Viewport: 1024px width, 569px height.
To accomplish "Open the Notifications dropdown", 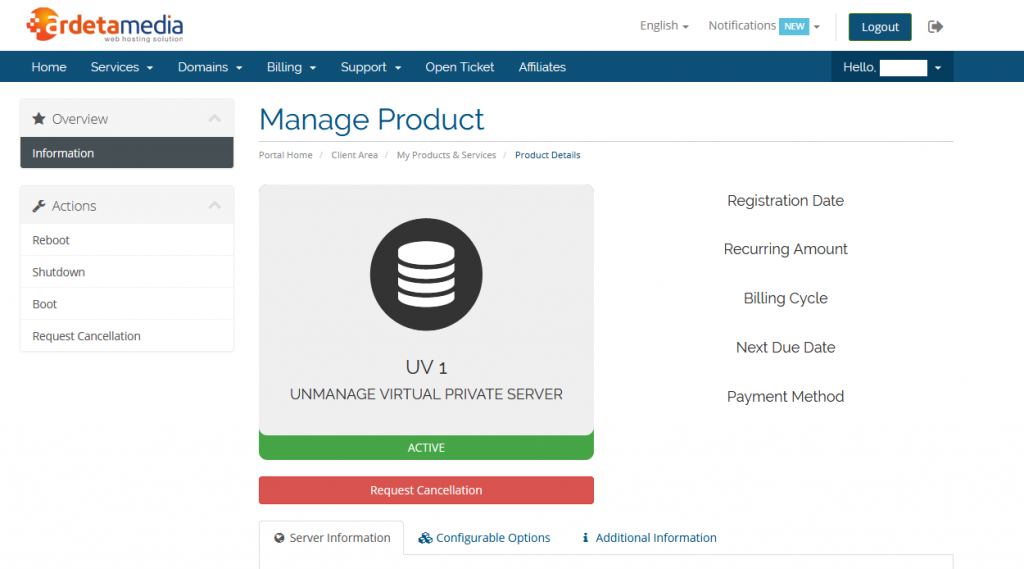I will (763, 26).
